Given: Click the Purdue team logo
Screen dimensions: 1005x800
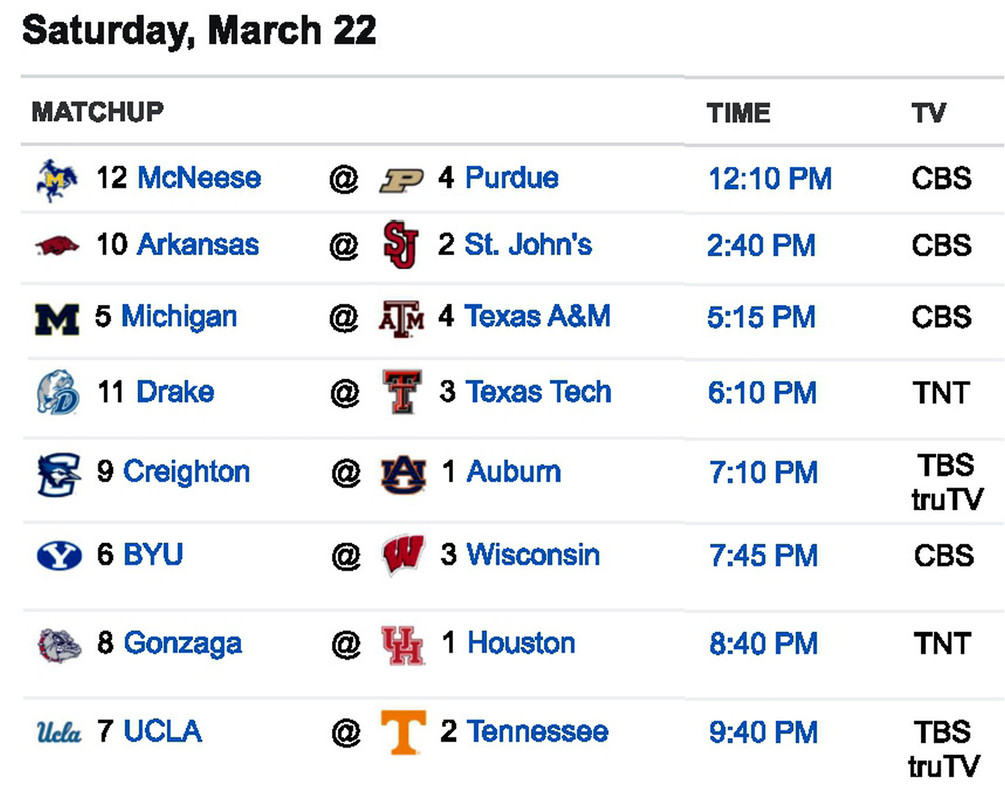Looking at the screenshot, I should pyautogui.click(x=402, y=180).
